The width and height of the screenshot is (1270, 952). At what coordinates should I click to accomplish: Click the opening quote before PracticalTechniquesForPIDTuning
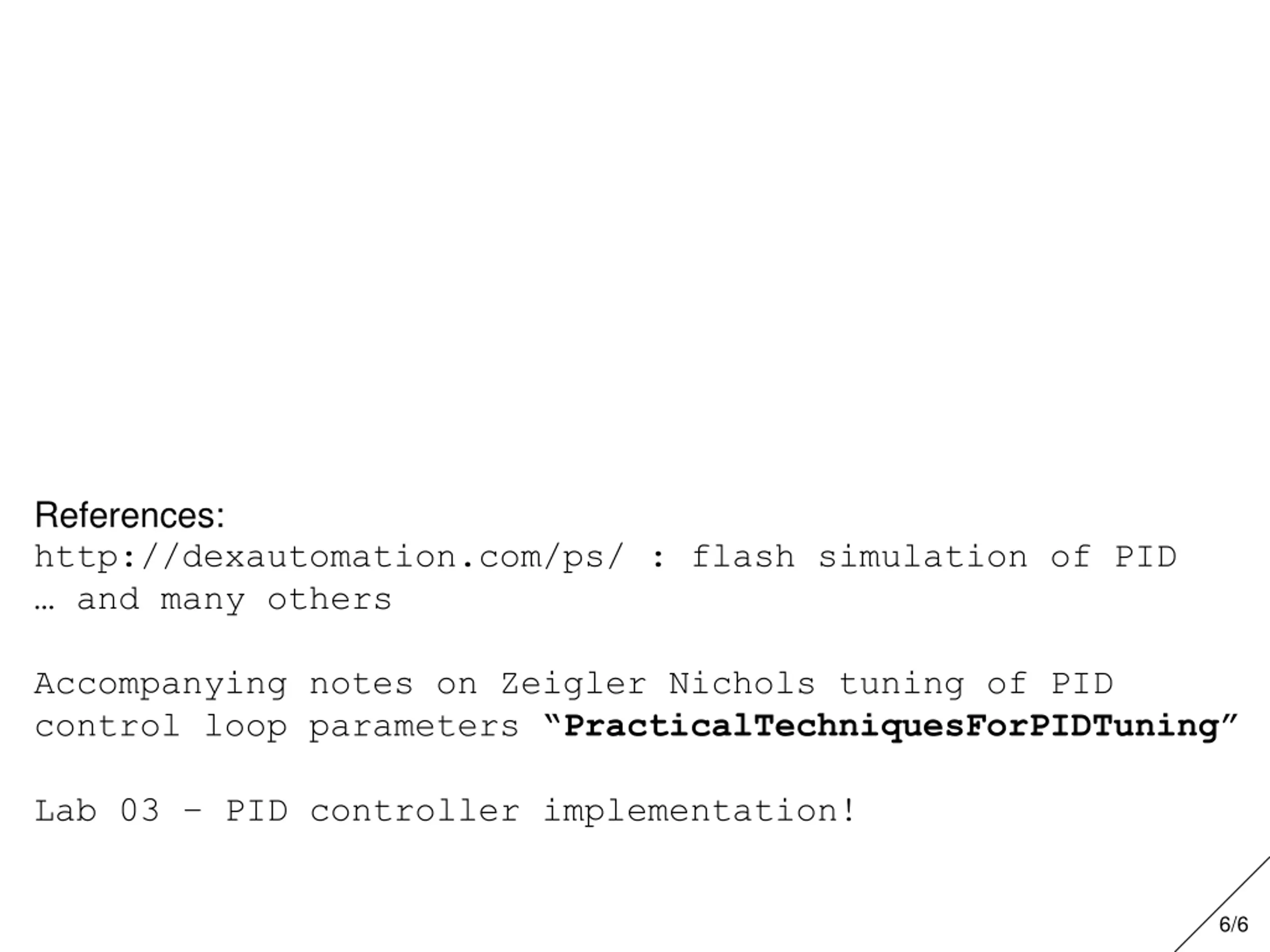(552, 719)
